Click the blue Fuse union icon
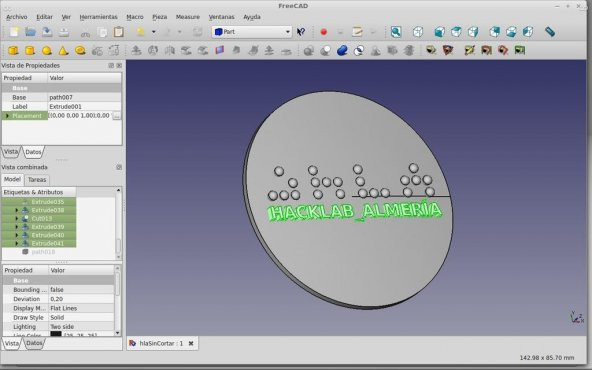 point(342,50)
